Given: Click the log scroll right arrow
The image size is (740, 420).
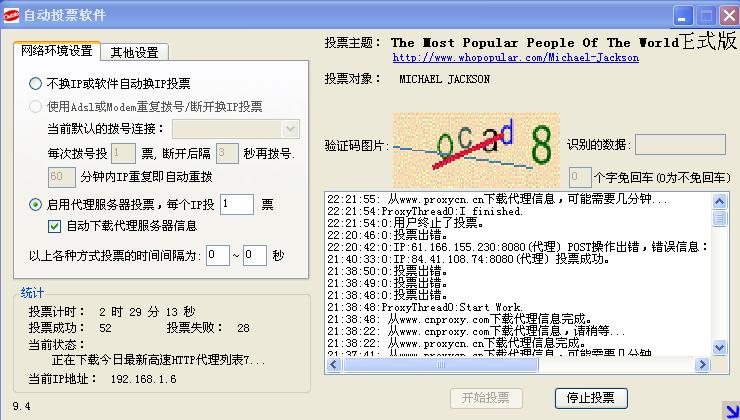Looking at the screenshot, I should (702, 365).
